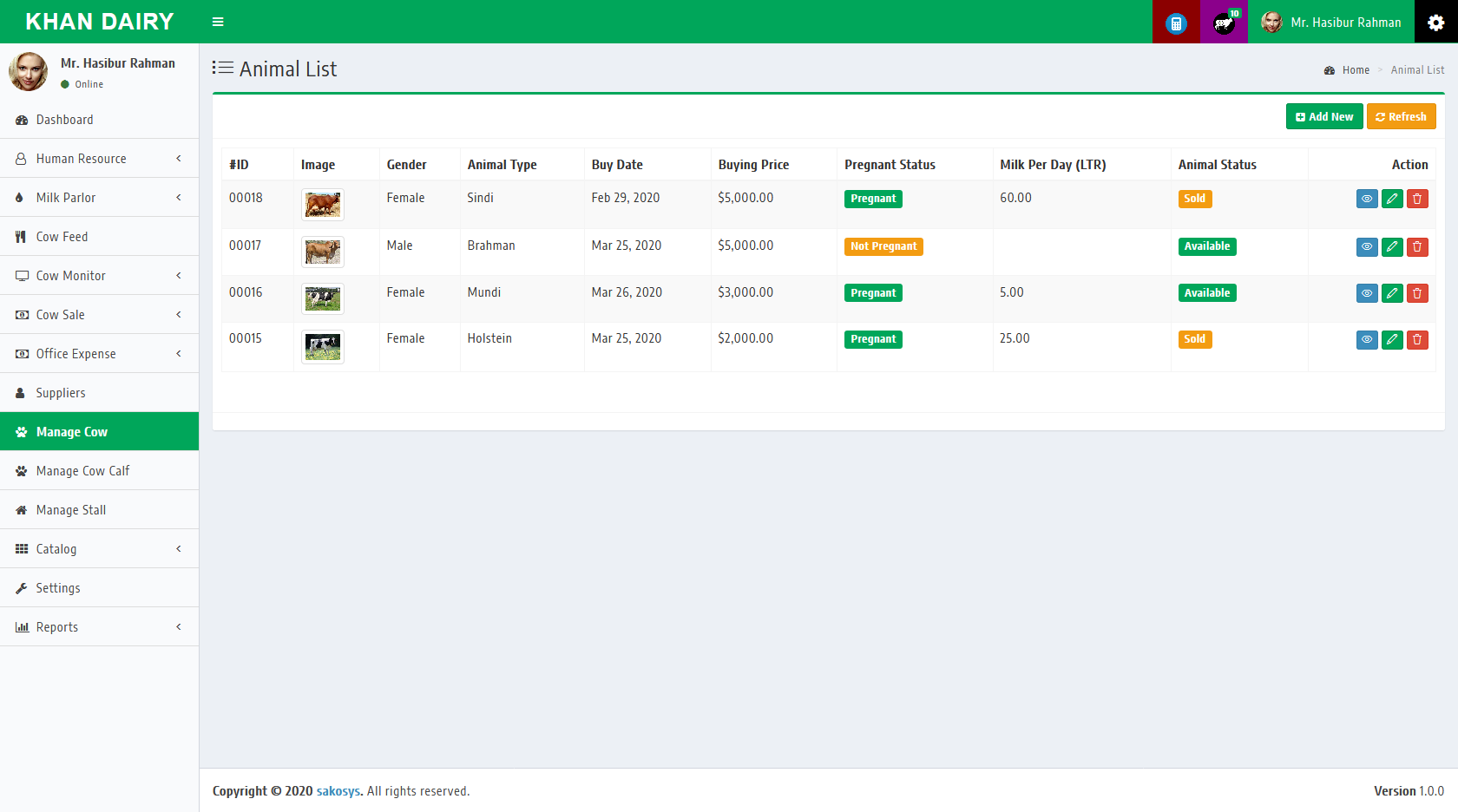Expand the Milk Parlor submenu
This screenshot has width=1458, height=812.
click(x=99, y=198)
